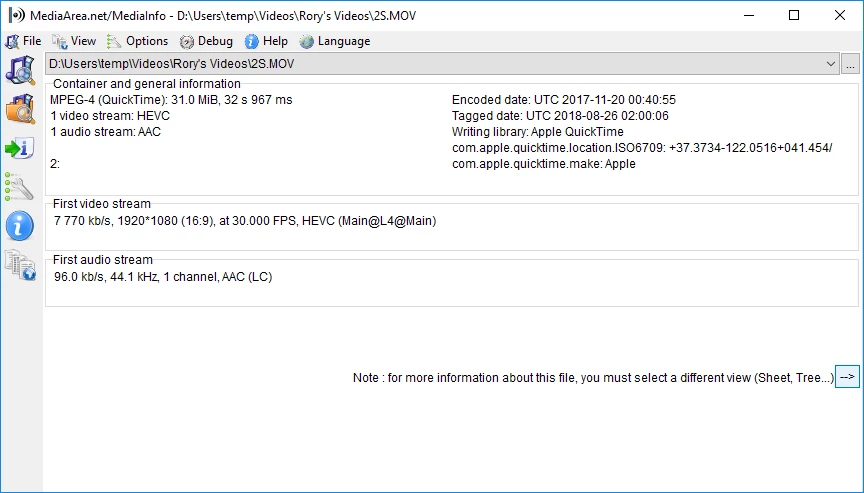This screenshot has width=864, height=493.
Task: Click the '-->' different view button
Action: point(847,377)
